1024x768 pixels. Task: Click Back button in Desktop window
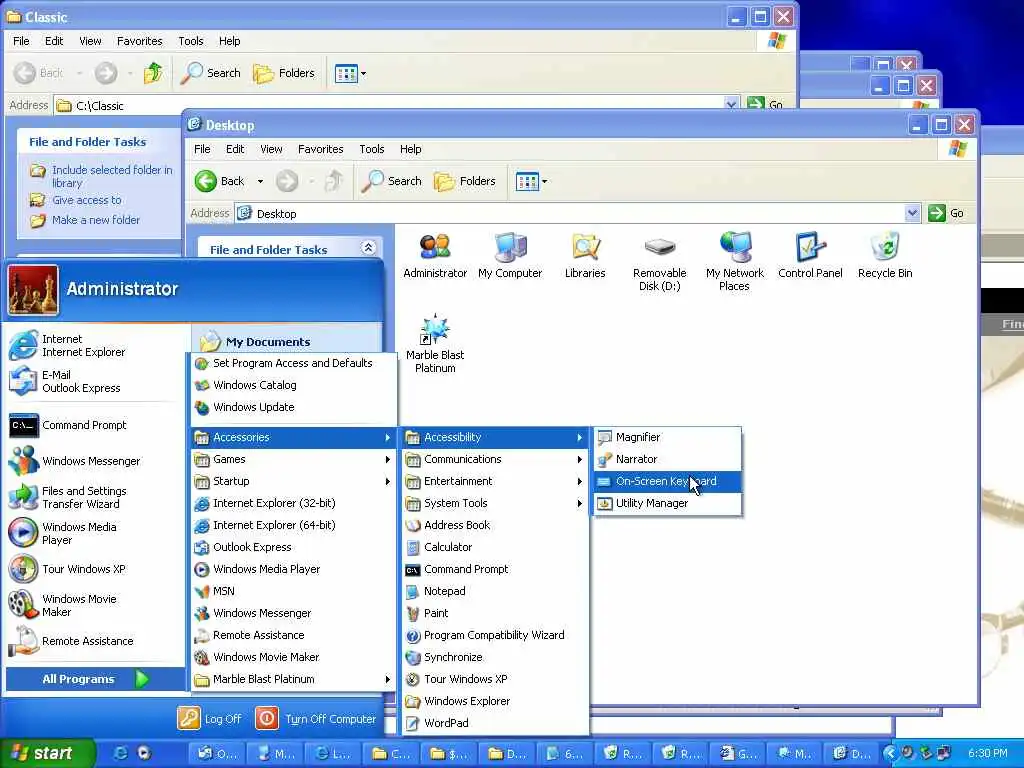(220, 181)
